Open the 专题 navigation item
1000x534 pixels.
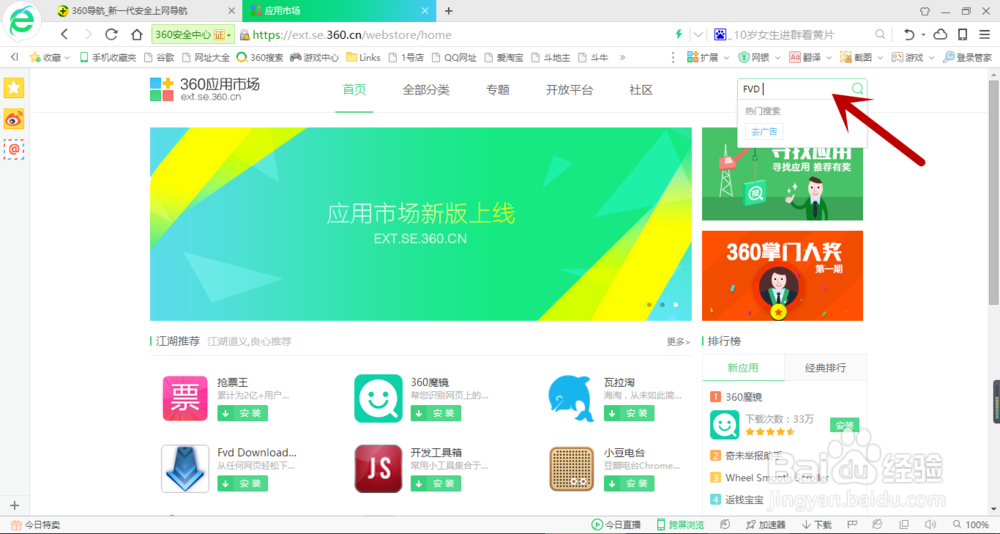498,90
